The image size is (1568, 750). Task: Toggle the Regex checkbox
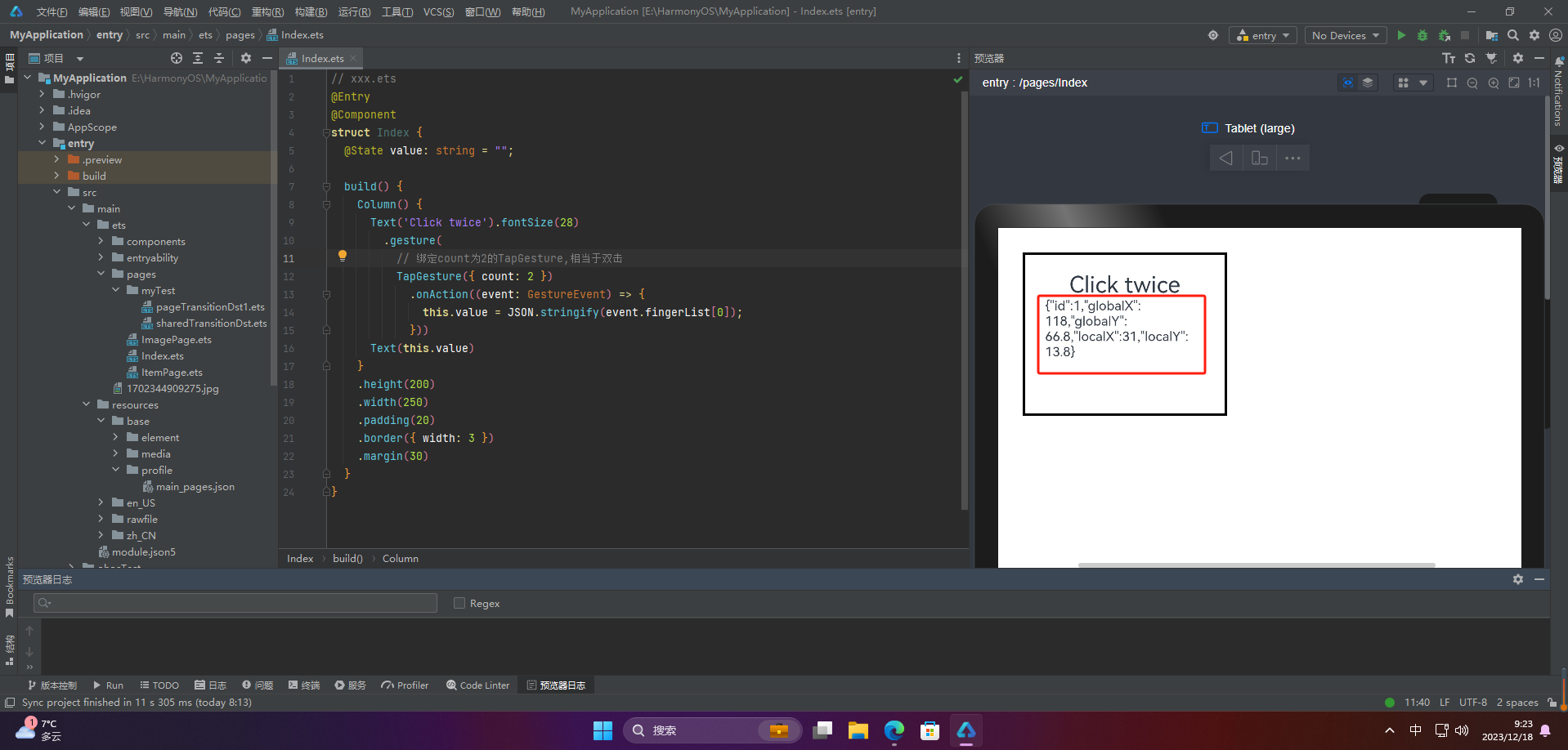point(459,603)
